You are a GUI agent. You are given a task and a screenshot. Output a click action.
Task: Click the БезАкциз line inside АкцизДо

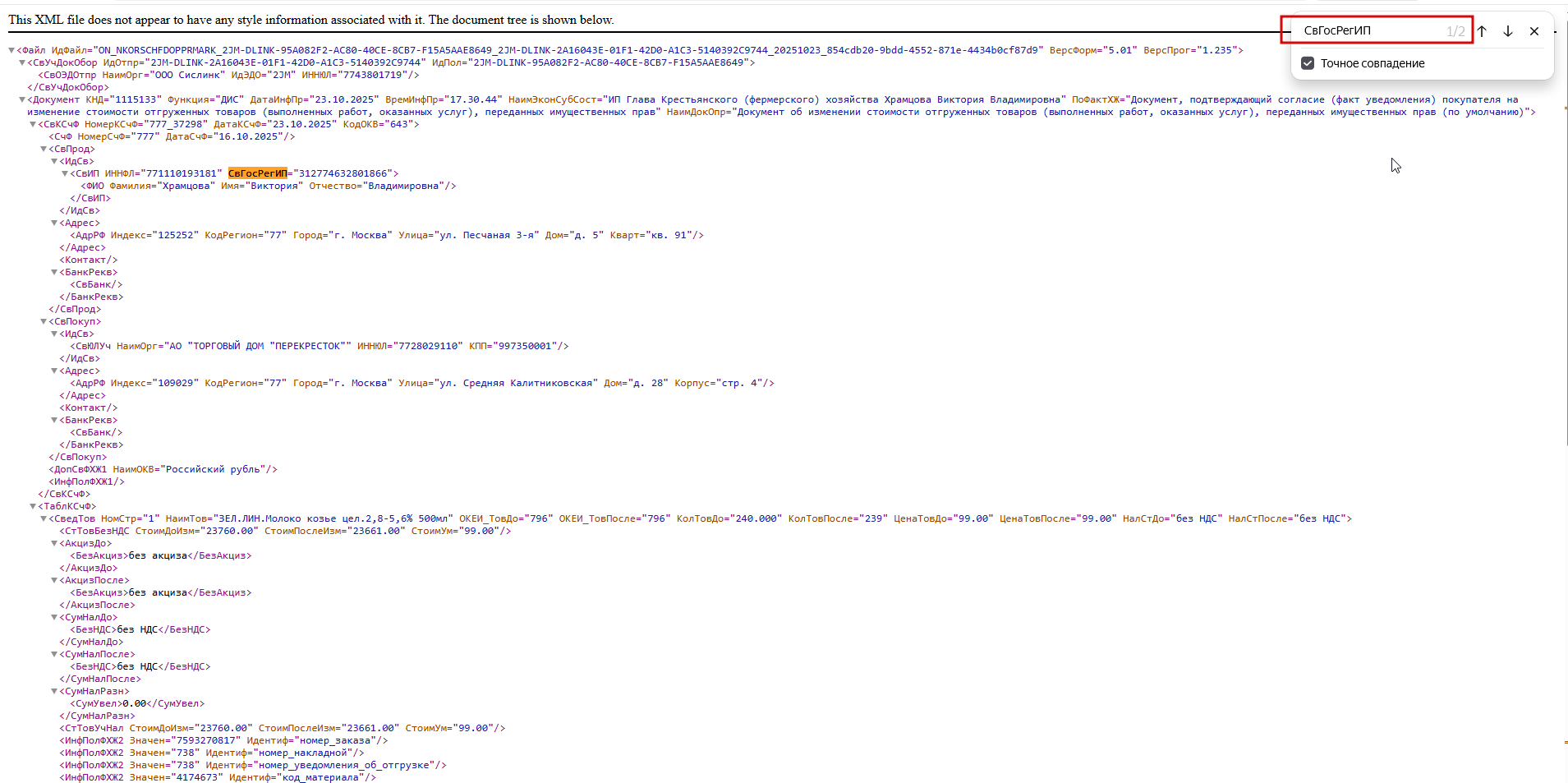(161, 555)
